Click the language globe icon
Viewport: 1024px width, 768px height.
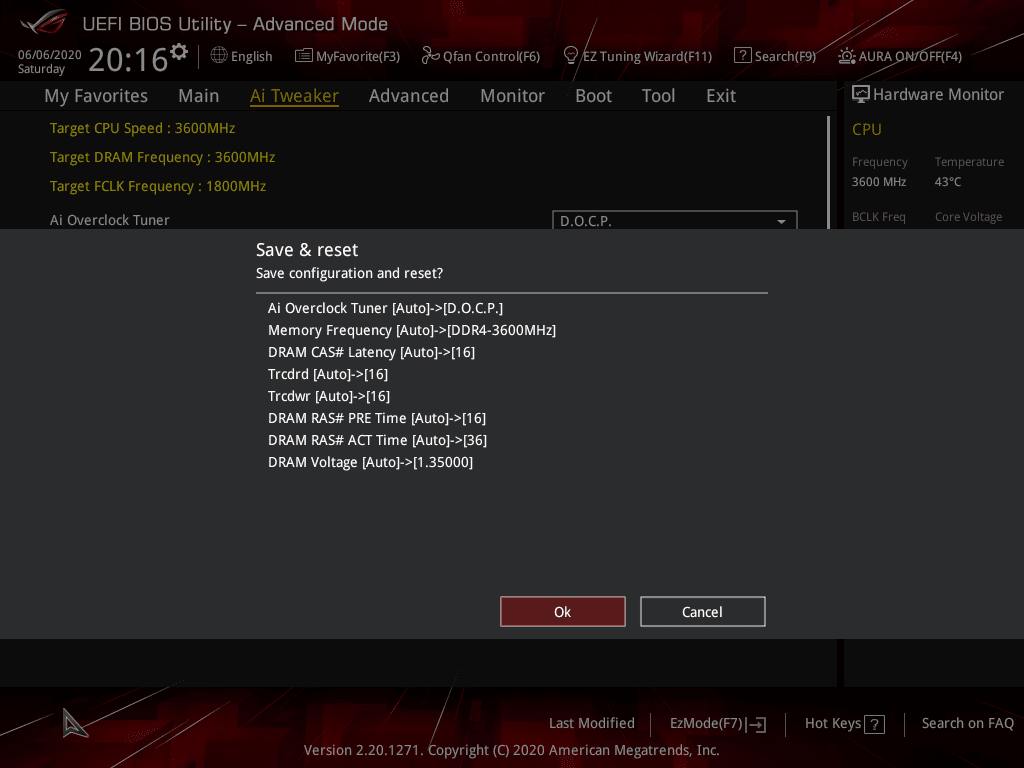[219, 56]
